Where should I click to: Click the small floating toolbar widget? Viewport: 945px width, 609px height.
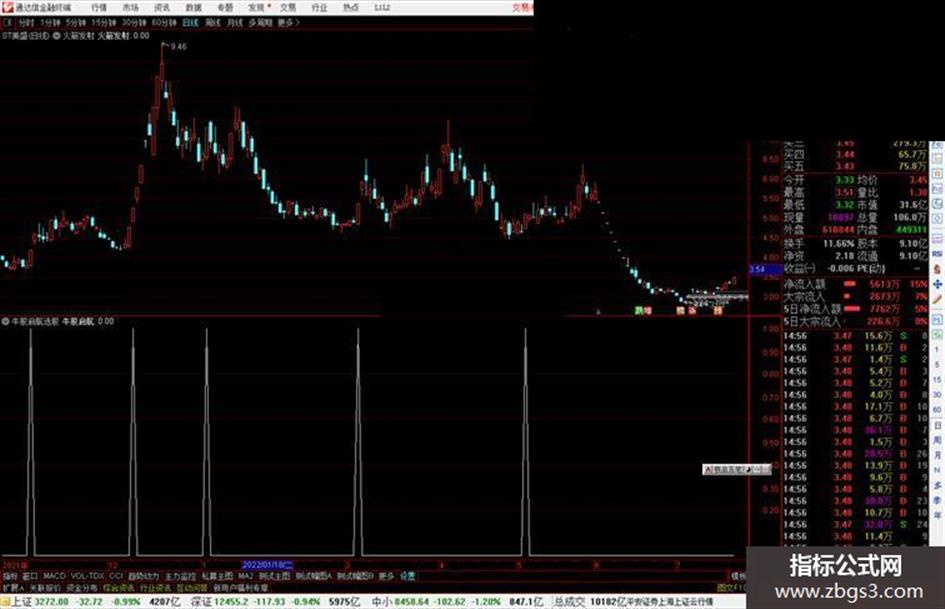point(736,469)
